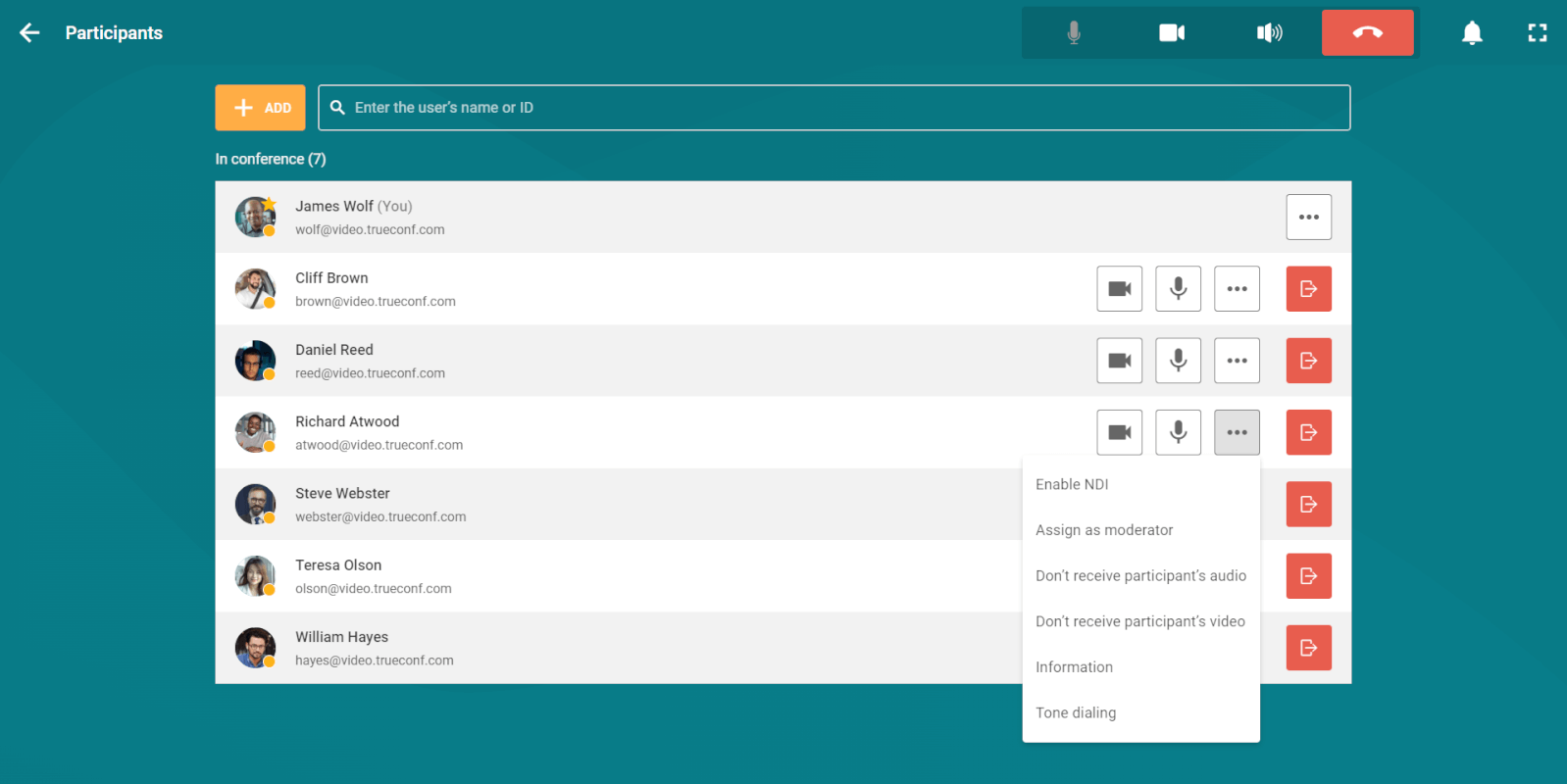Remove Cliff Brown from the conference
Screen dimensions: 1567x784
[x=1308, y=289]
